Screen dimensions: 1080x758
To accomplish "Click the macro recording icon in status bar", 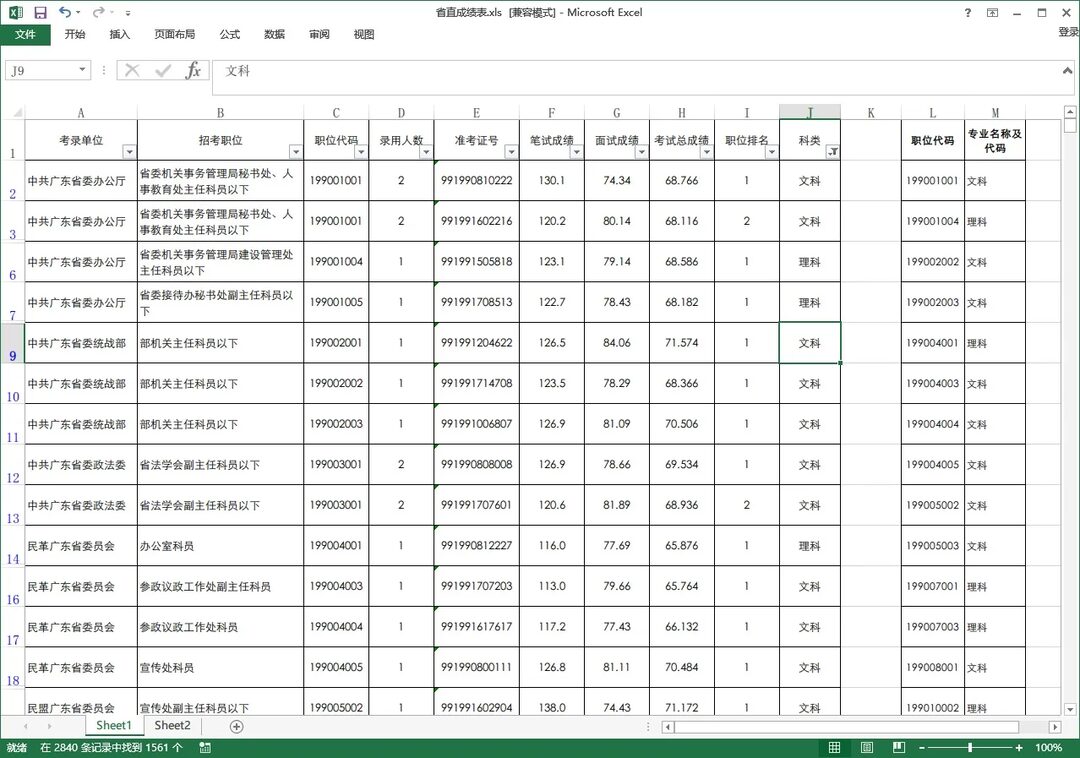I will tap(205, 748).
